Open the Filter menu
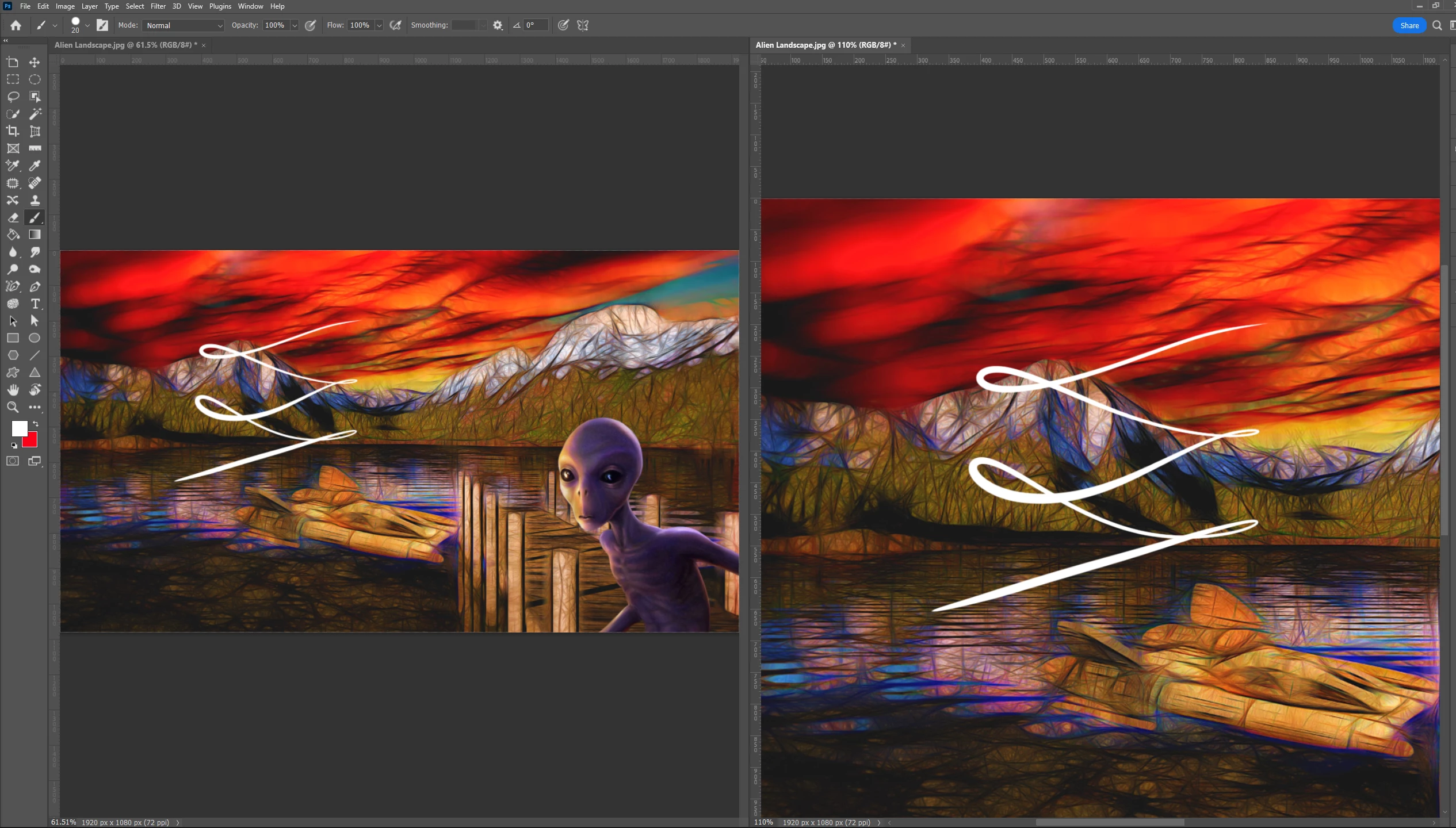This screenshot has width=1456, height=828. (x=158, y=6)
